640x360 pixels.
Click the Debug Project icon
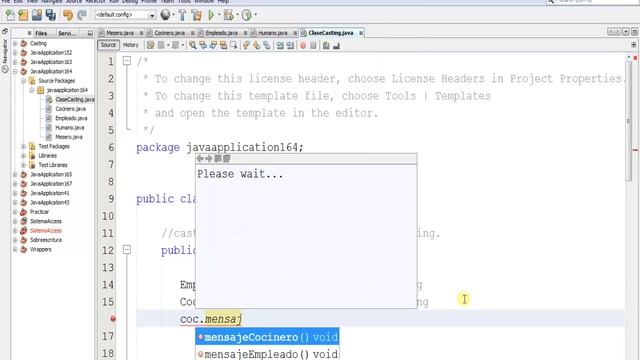point(229,15)
